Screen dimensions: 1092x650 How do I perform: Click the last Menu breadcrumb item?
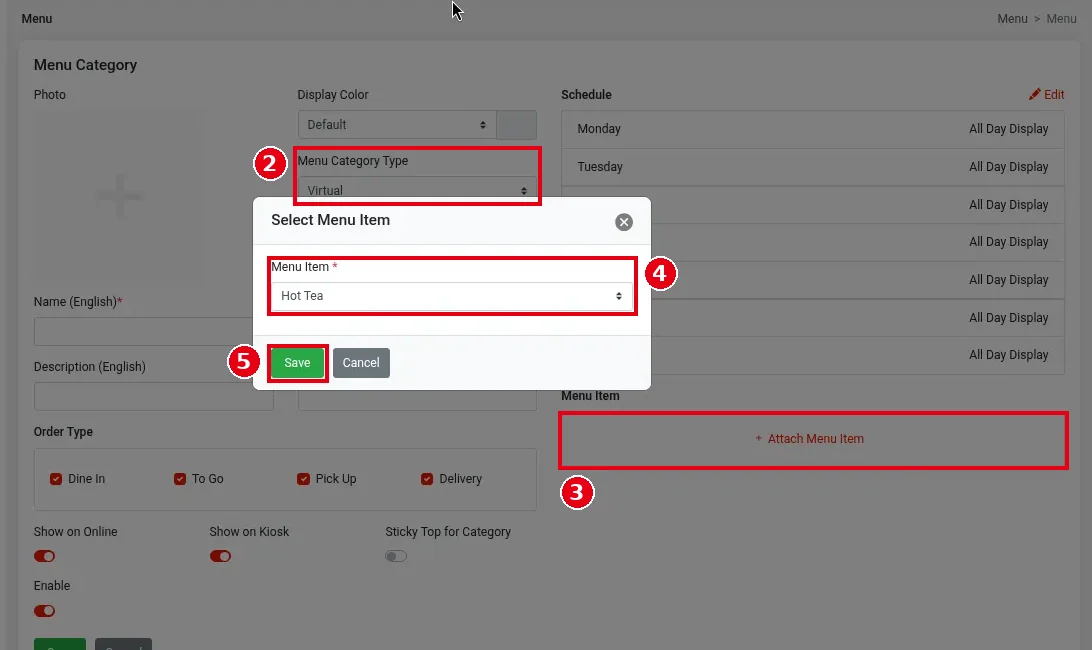(x=1061, y=19)
